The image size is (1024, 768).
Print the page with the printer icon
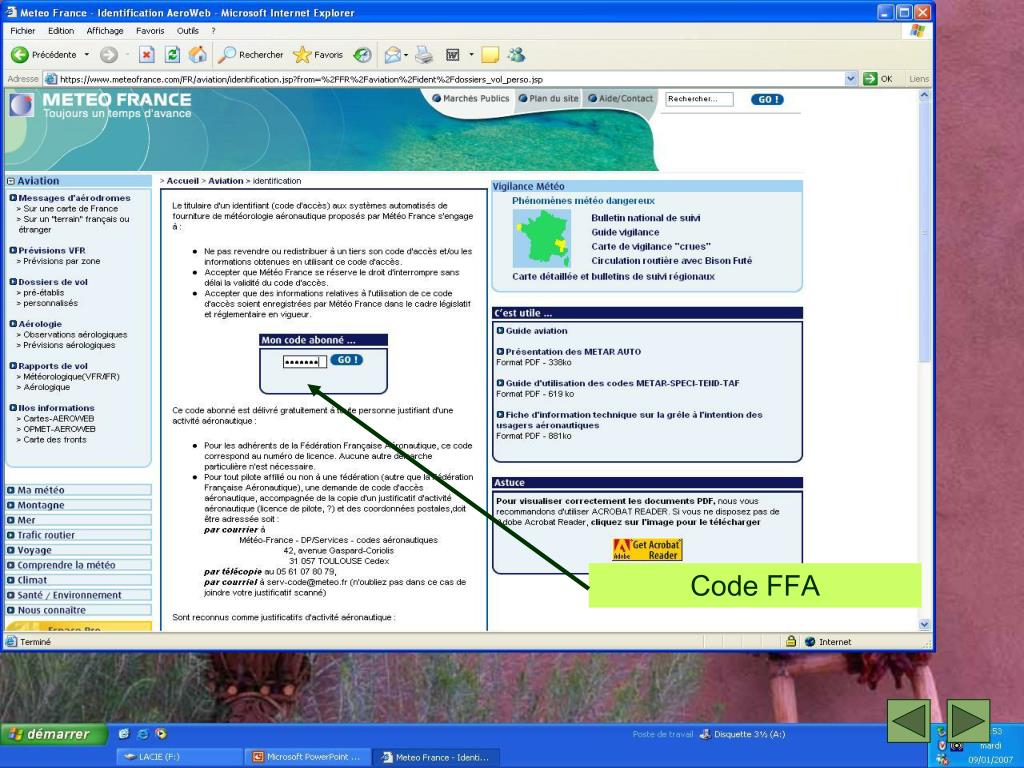[424, 55]
